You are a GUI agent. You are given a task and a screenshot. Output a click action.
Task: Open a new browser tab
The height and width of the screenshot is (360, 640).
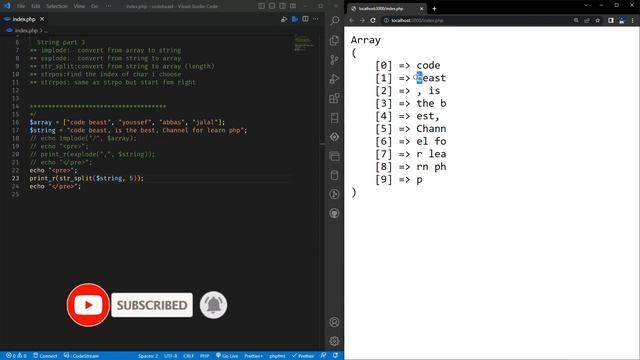tap(434, 9)
